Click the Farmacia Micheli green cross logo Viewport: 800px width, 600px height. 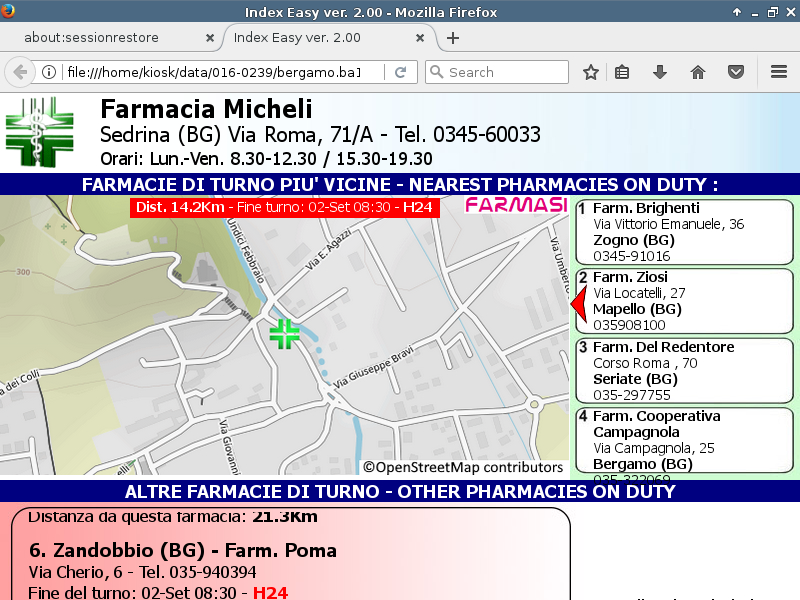click(39, 132)
